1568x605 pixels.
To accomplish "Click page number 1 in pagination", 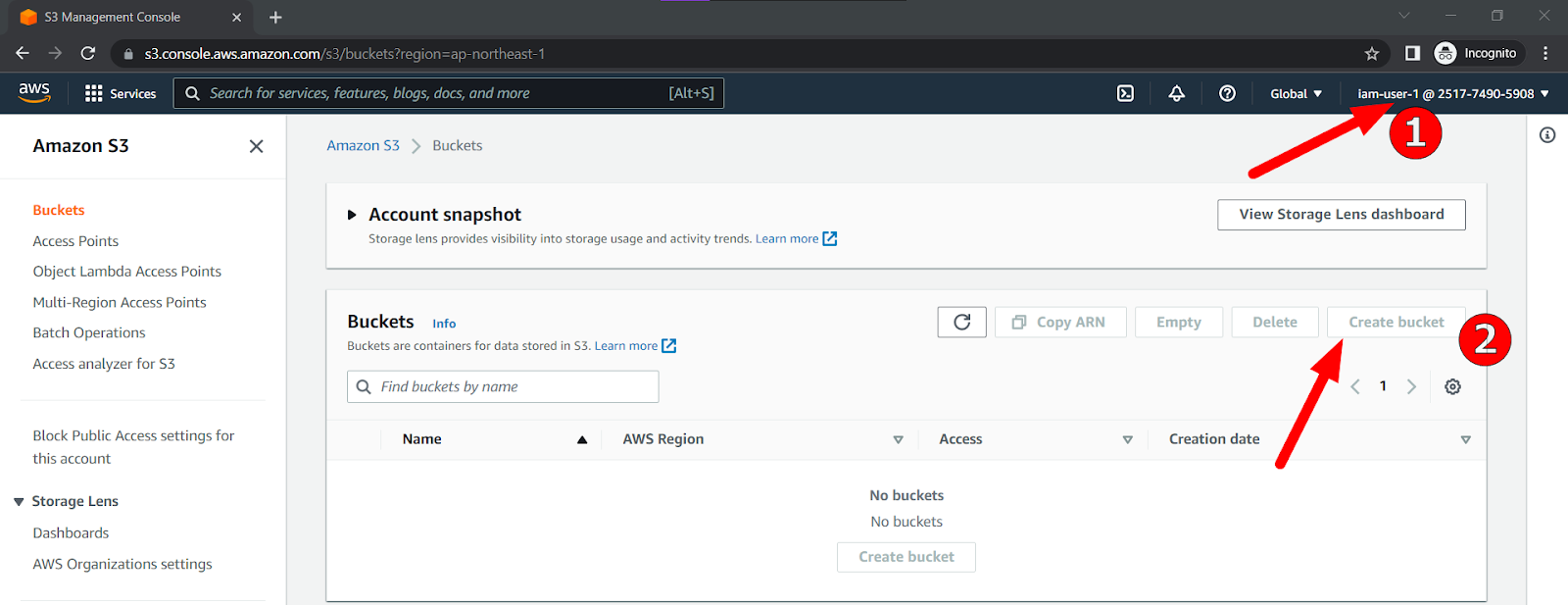I will point(1383,386).
